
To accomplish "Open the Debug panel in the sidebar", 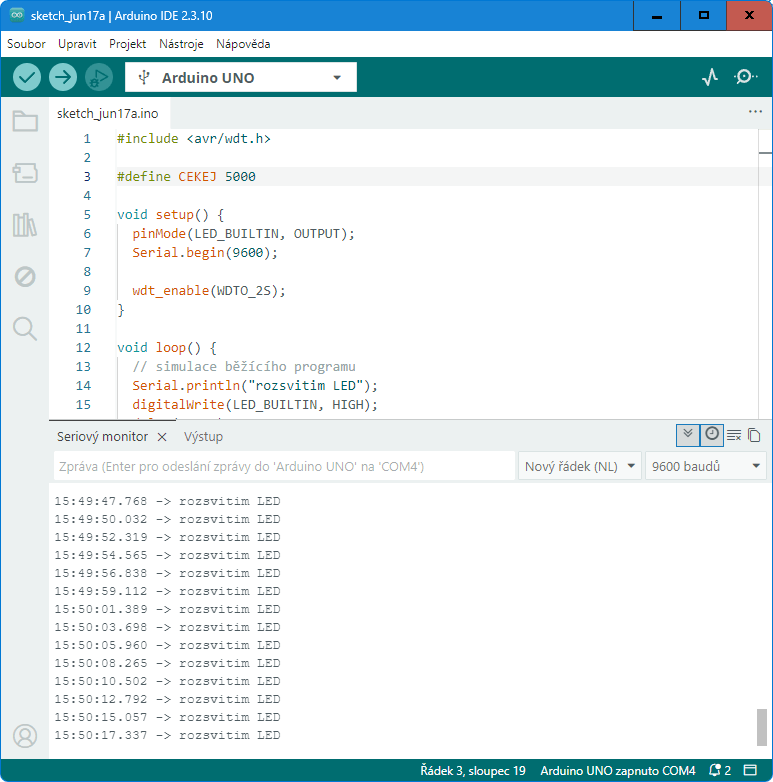I will point(25,276).
